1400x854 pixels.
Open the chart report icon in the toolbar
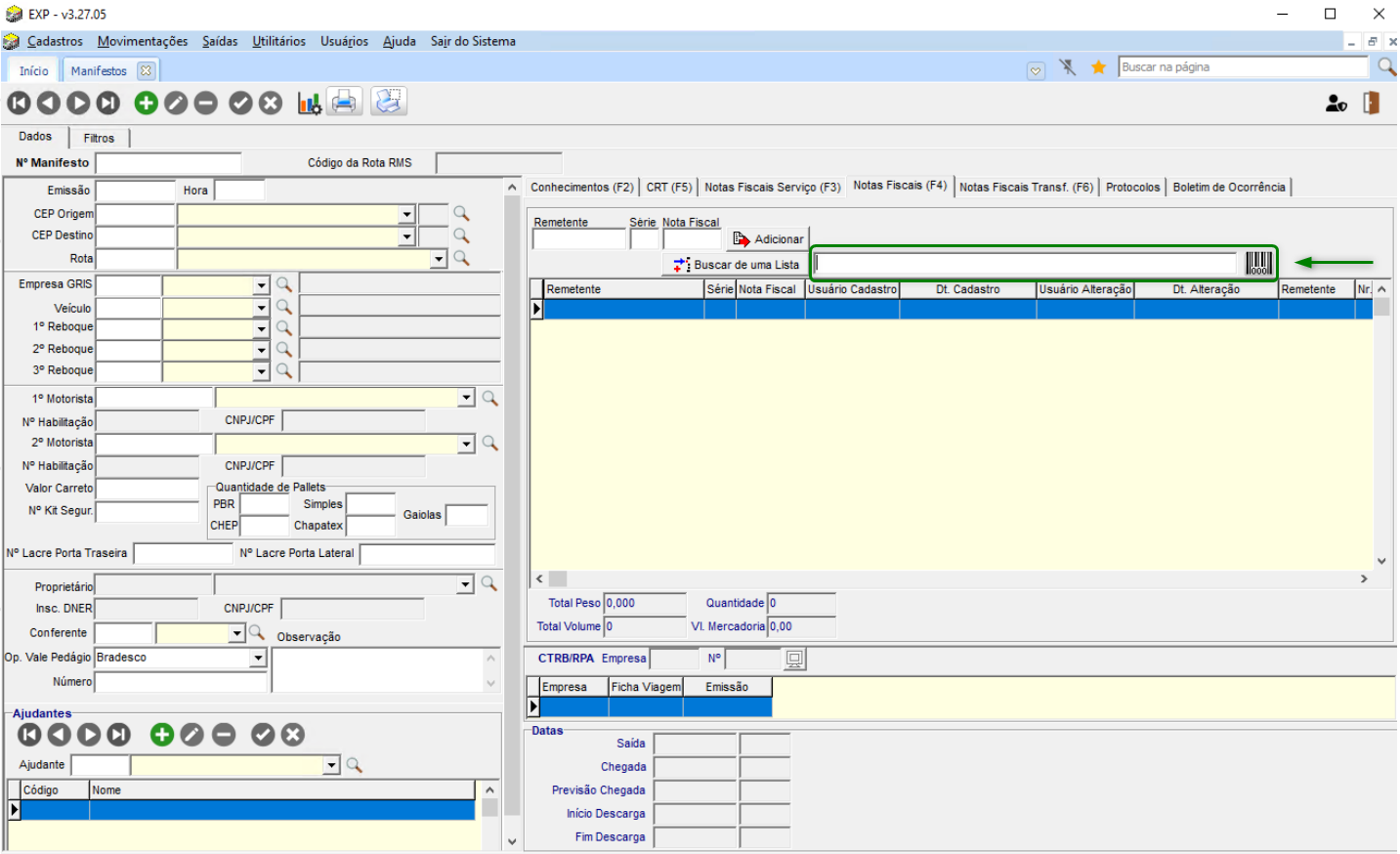tap(310, 103)
